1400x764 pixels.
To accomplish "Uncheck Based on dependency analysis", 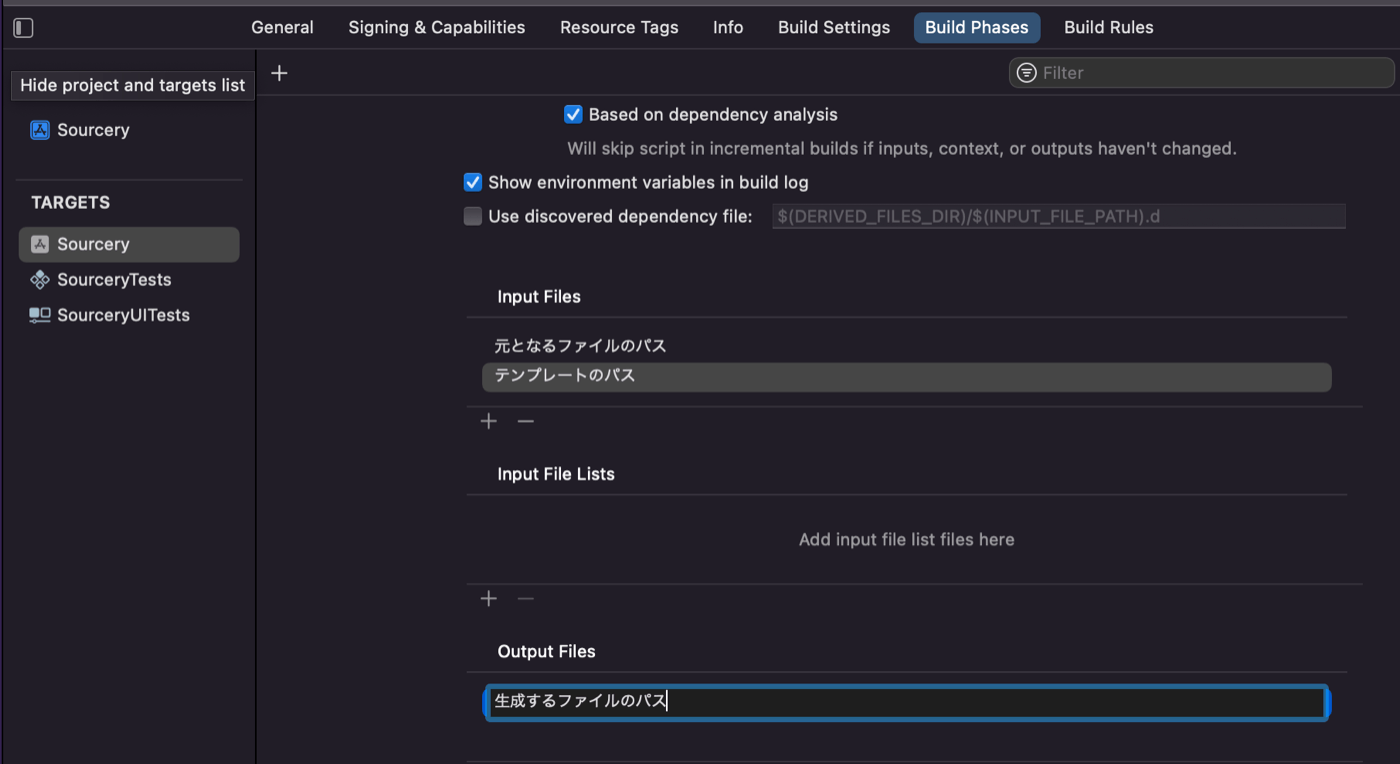I will [x=573, y=115].
